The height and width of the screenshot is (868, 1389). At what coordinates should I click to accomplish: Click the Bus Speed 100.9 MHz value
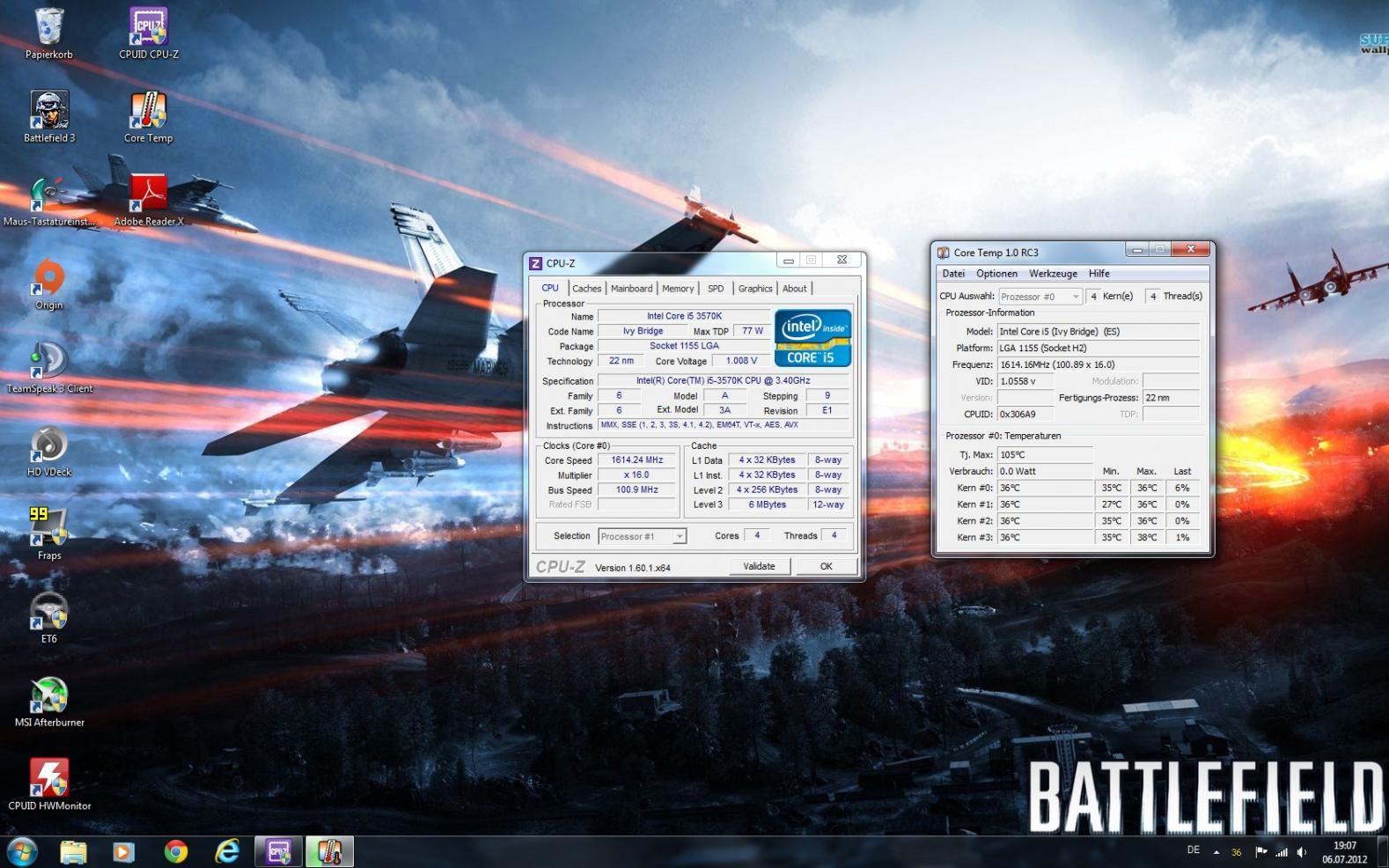coord(636,490)
